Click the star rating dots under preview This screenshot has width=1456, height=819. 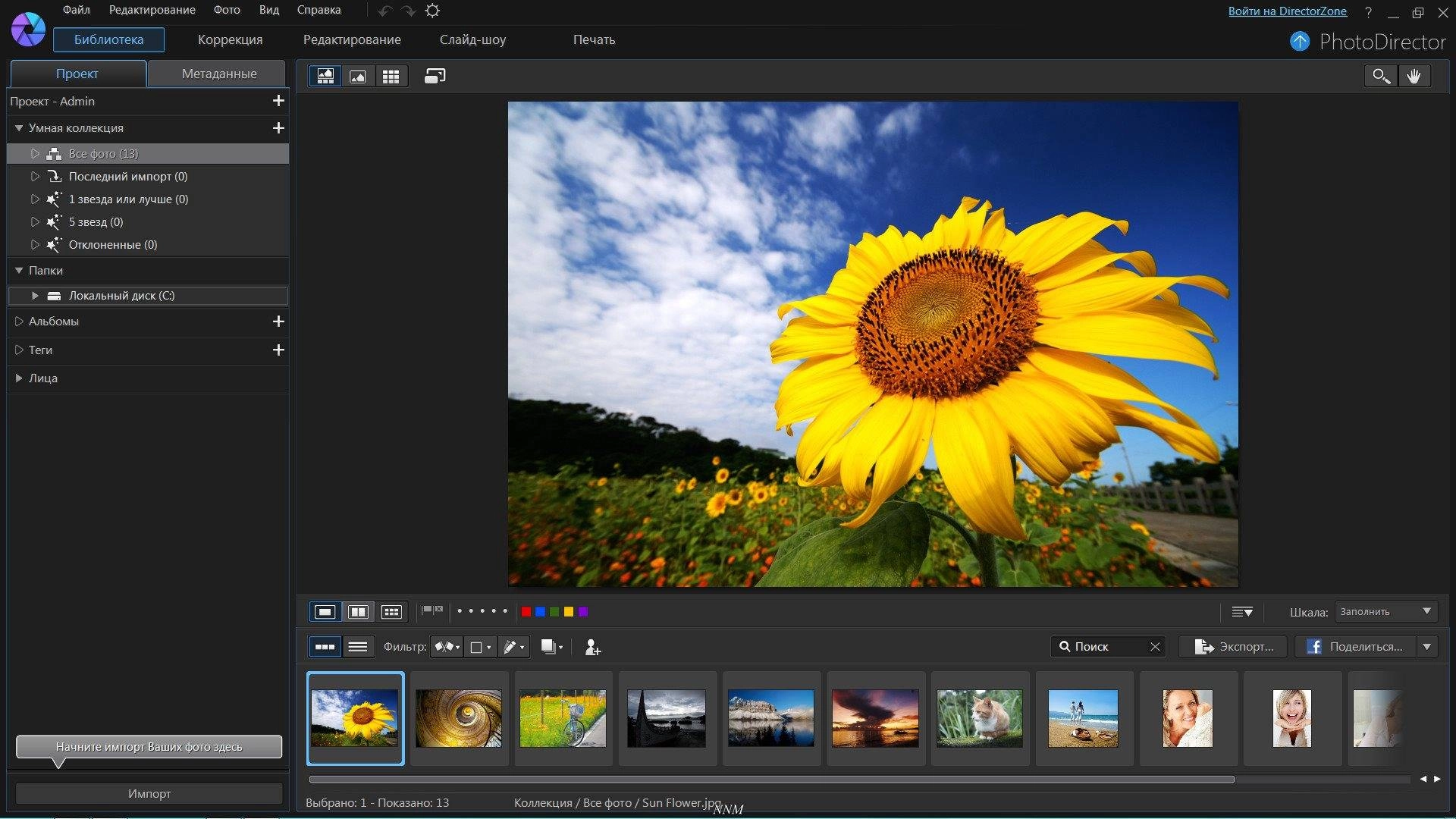tap(482, 610)
